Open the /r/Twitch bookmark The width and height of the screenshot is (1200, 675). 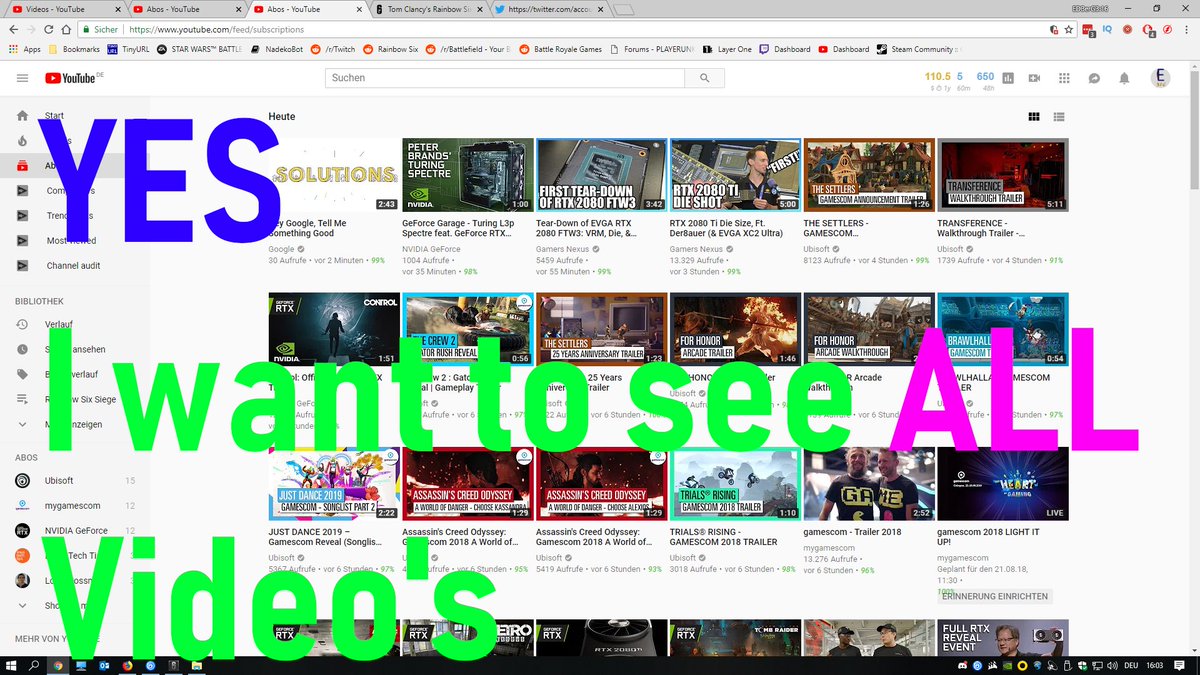(x=332, y=49)
